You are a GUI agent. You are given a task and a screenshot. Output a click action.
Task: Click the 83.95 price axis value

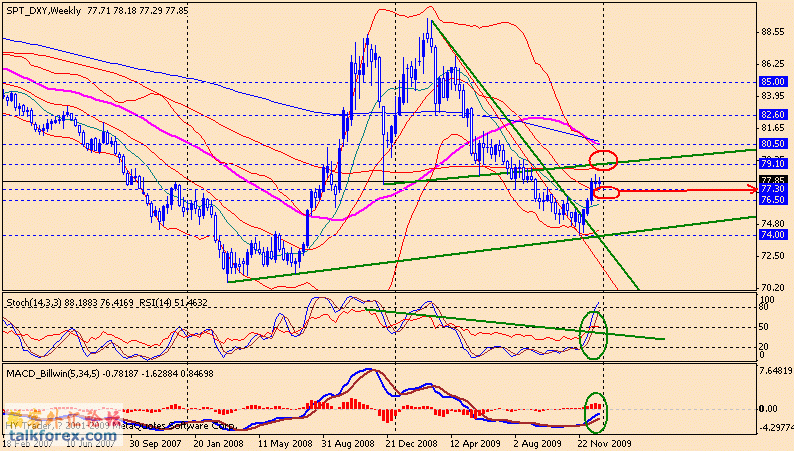(x=773, y=96)
